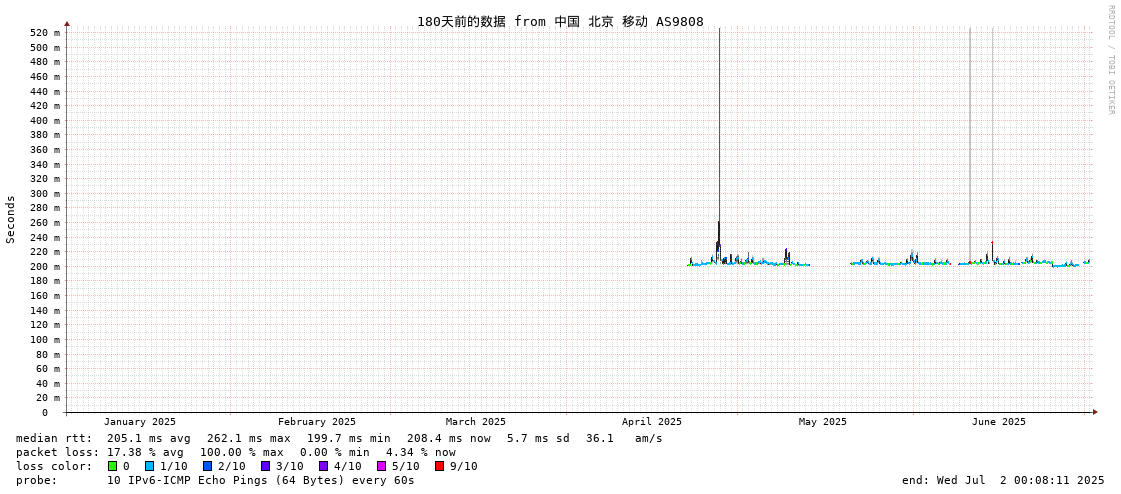Pick the purple 4/10 loss swatch
Screen dimensions: 1121x494
click(x=324, y=466)
